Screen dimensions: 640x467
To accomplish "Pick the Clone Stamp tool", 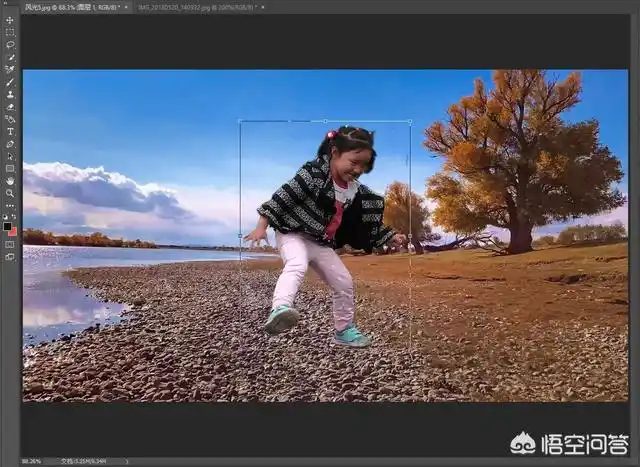I will pyautogui.click(x=10, y=94).
